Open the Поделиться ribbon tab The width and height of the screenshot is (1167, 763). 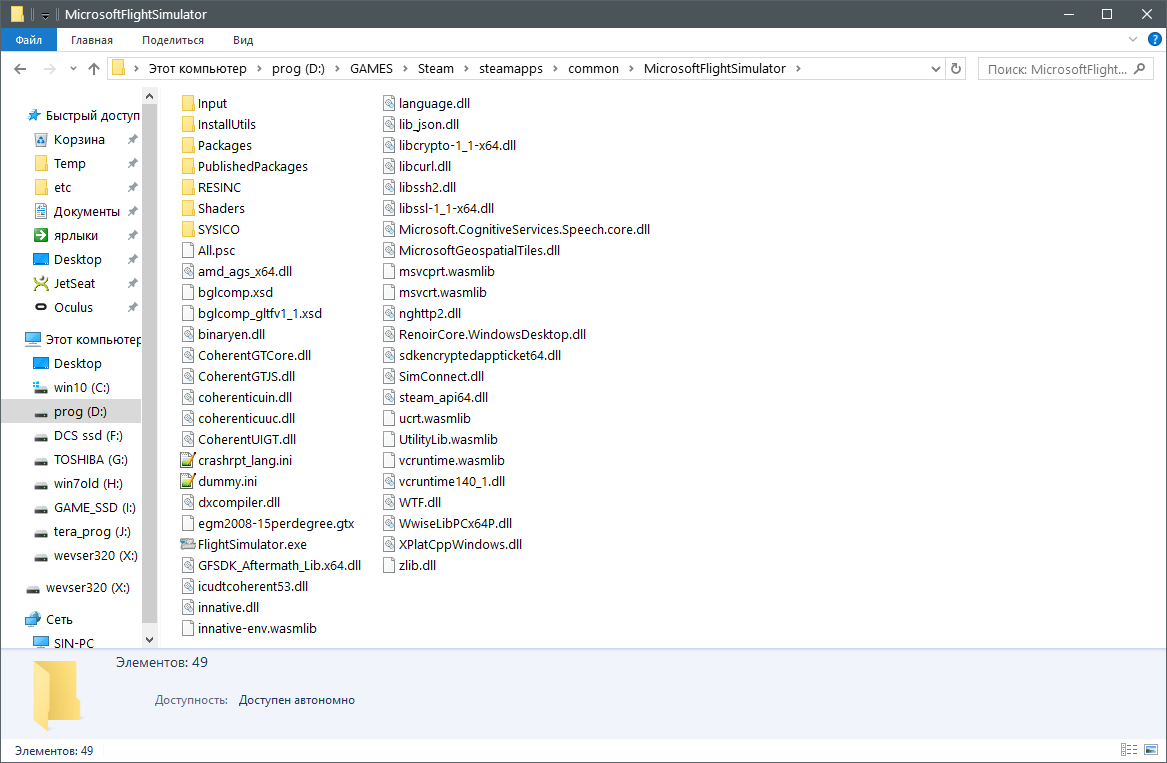(x=173, y=40)
